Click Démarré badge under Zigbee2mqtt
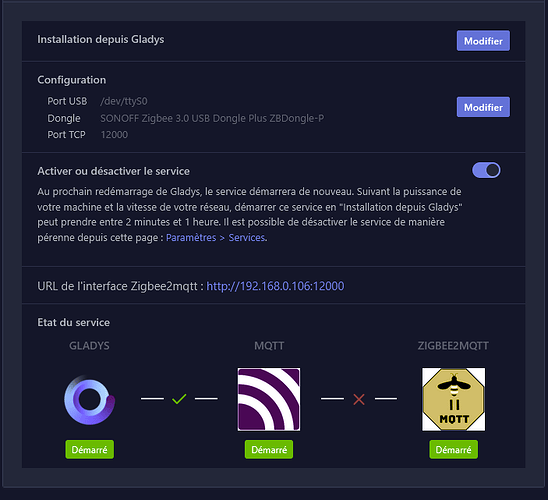The width and height of the screenshot is (548, 500). [453, 449]
